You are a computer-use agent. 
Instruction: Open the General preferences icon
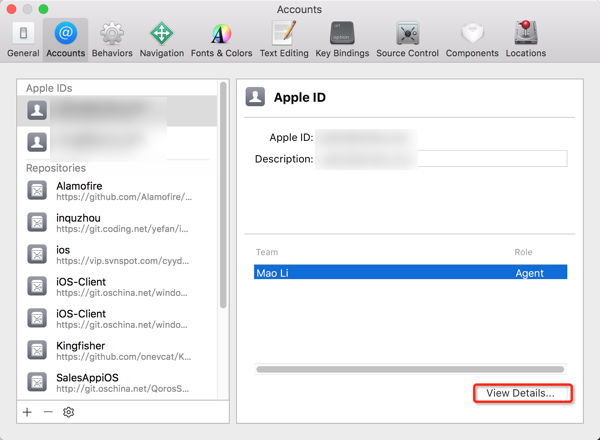(x=23, y=33)
